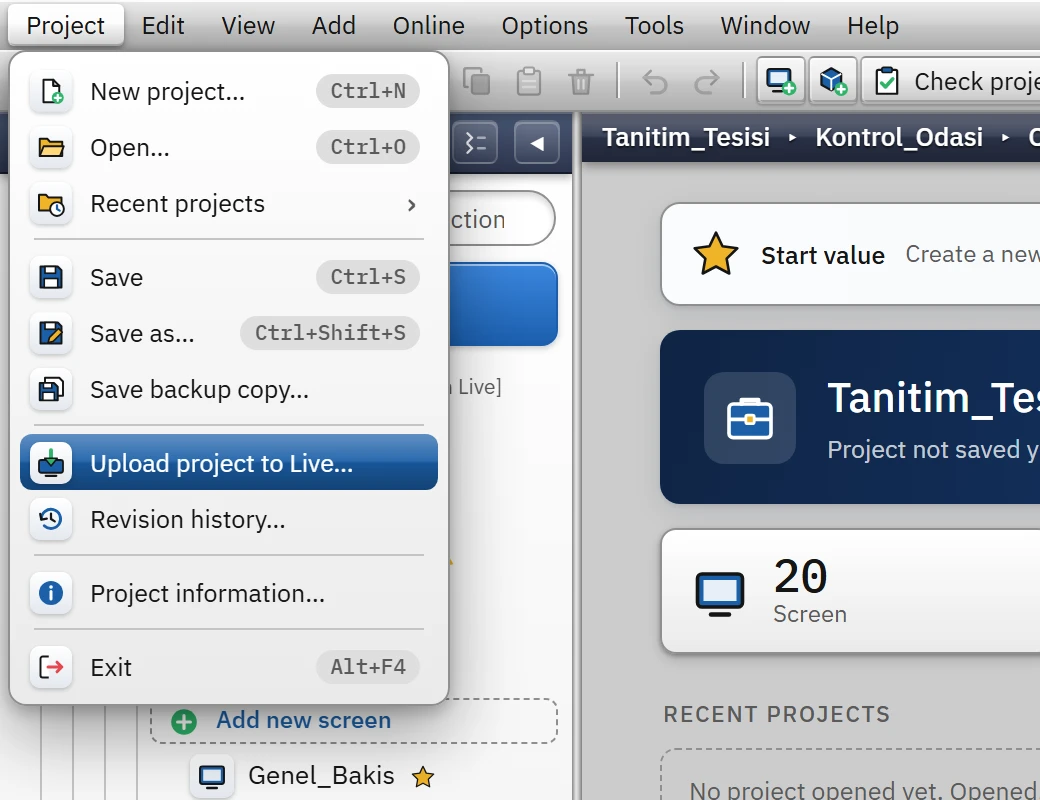Image resolution: width=1040 pixels, height=800 pixels.
Task: Click the Save as pencil-disk icon
Action: (51, 333)
